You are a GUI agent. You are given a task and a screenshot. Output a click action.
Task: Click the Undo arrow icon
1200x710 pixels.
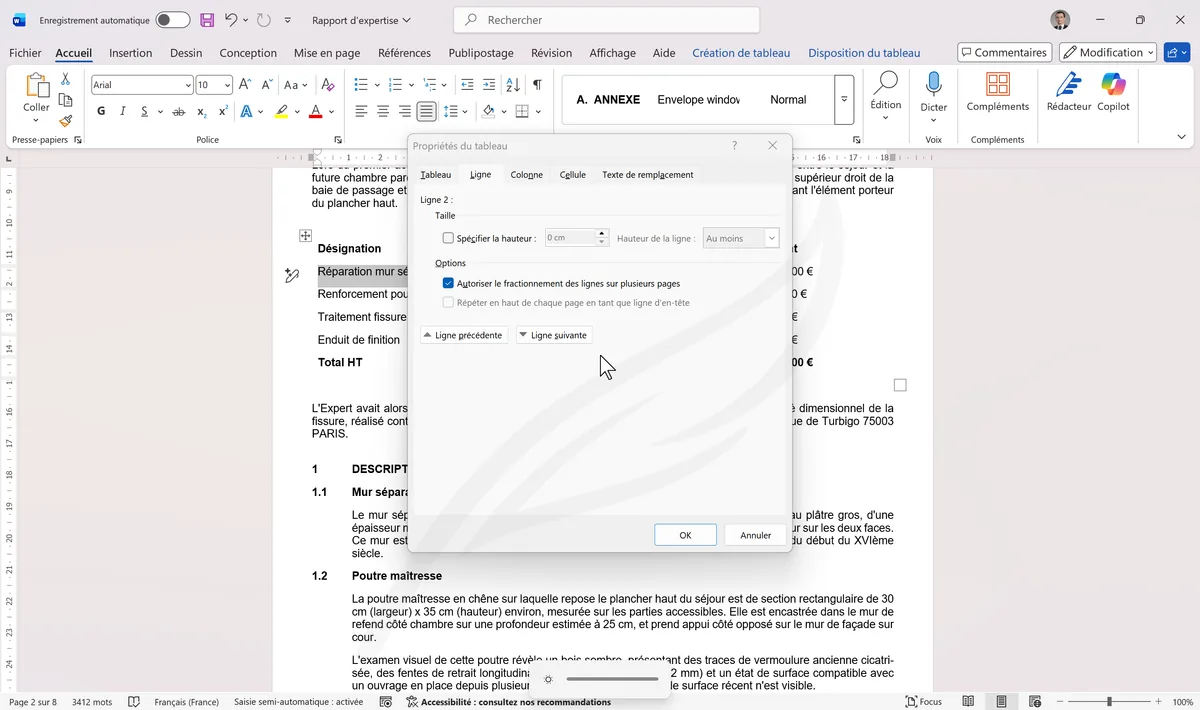tap(232, 20)
